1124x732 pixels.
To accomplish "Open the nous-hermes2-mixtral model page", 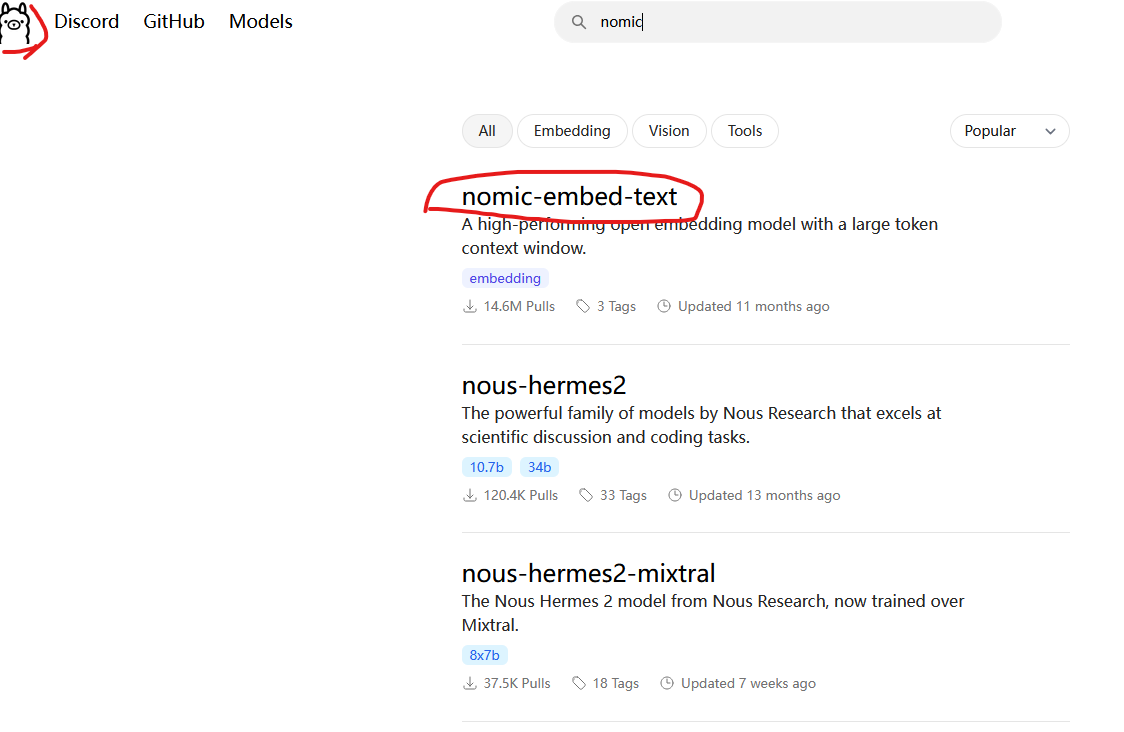I will 588,573.
